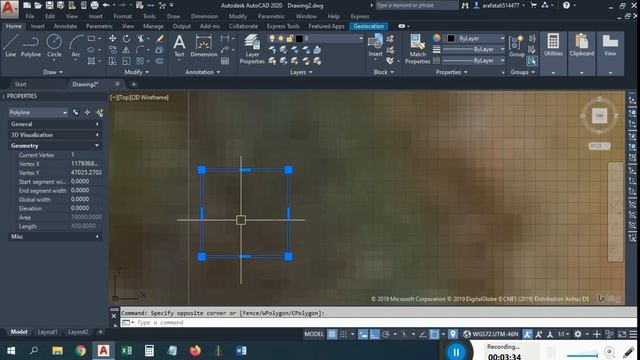
Task: Select the Line tool
Action: tap(11, 46)
